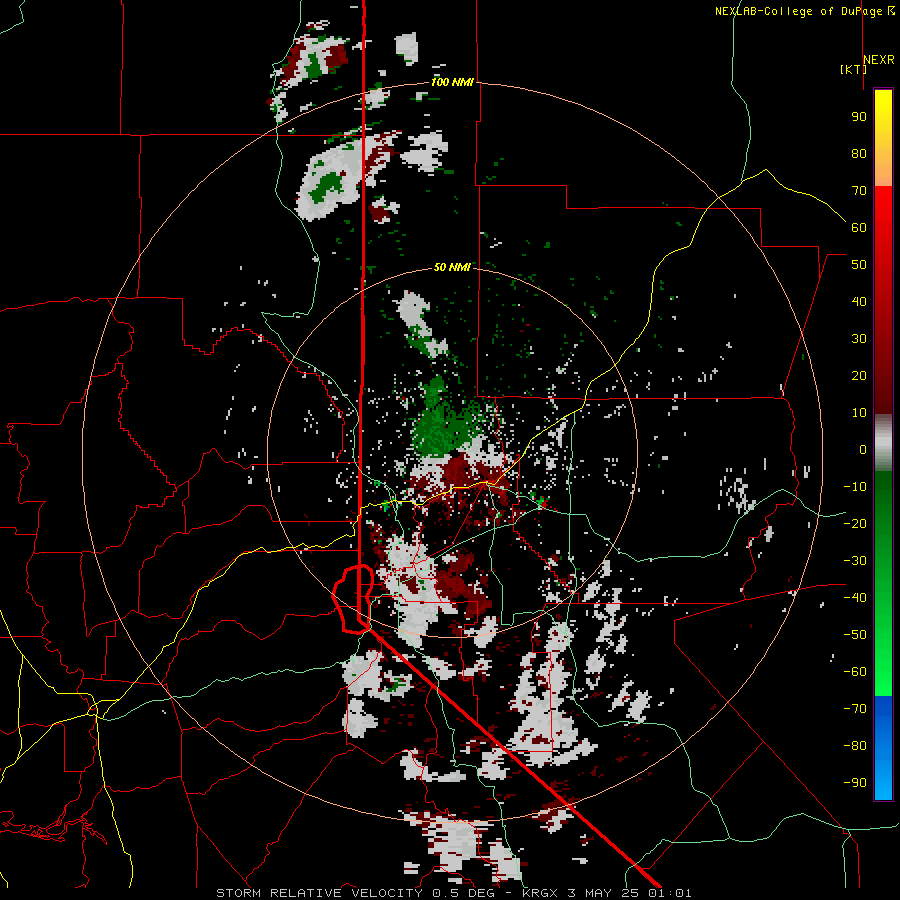Click the 0 value on velocity scale
Screen dimensions: 900x900
863,449
